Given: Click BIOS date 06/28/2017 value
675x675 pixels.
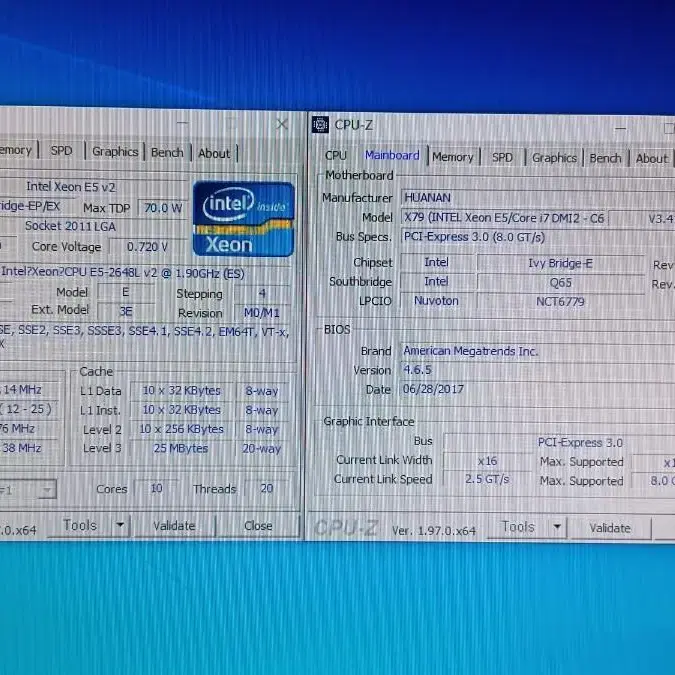Looking at the screenshot, I should coord(538,389).
